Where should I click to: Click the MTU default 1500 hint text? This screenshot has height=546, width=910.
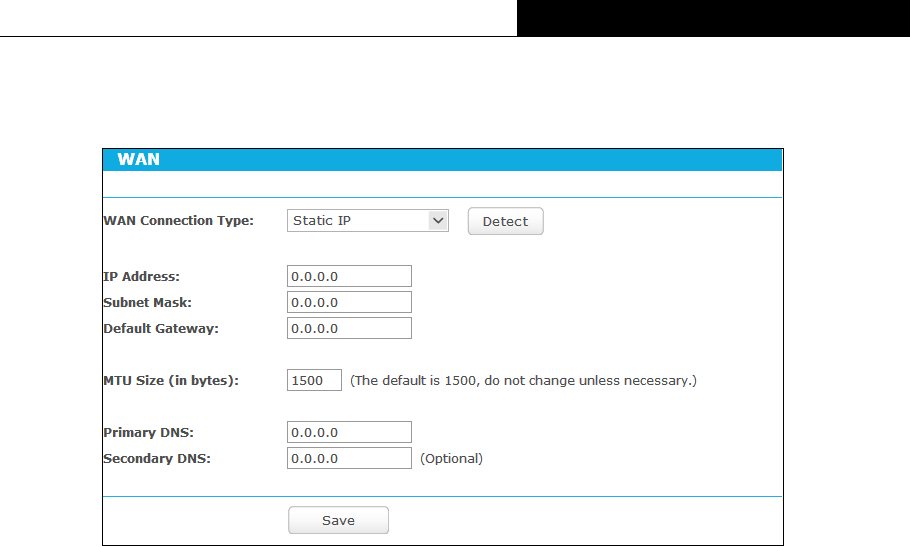point(523,381)
